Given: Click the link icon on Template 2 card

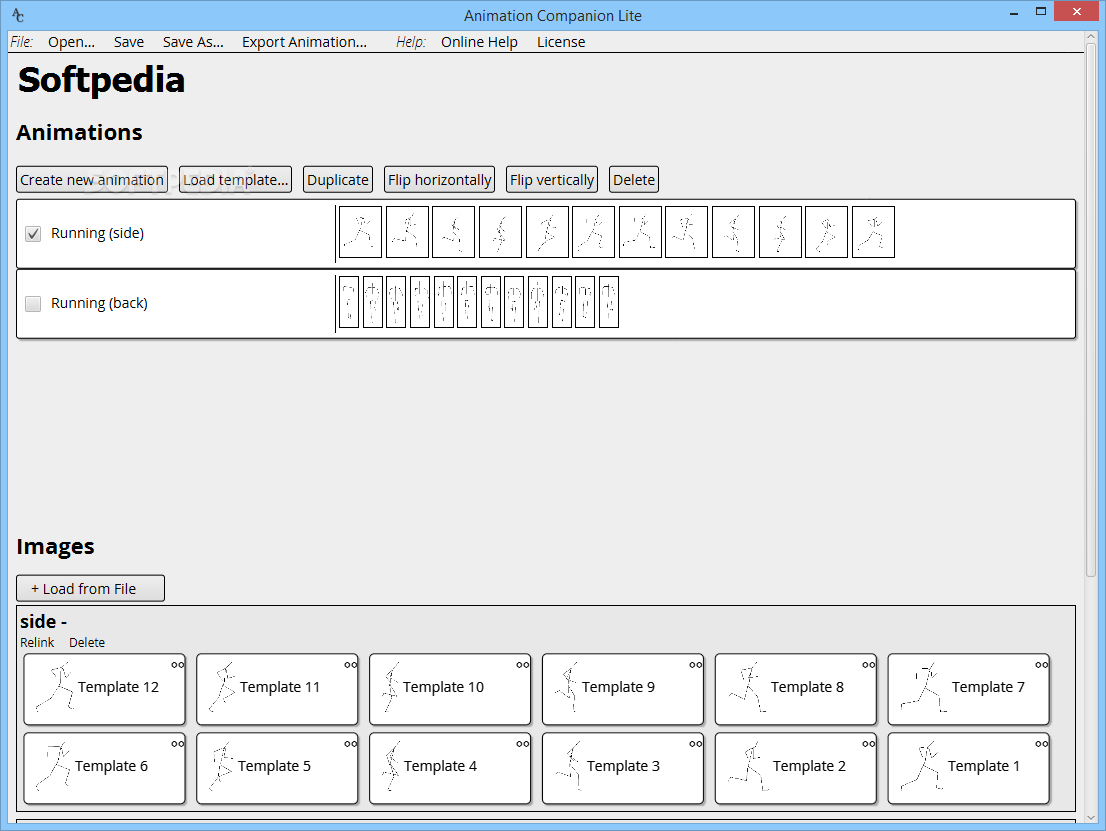Looking at the screenshot, I should [x=868, y=744].
